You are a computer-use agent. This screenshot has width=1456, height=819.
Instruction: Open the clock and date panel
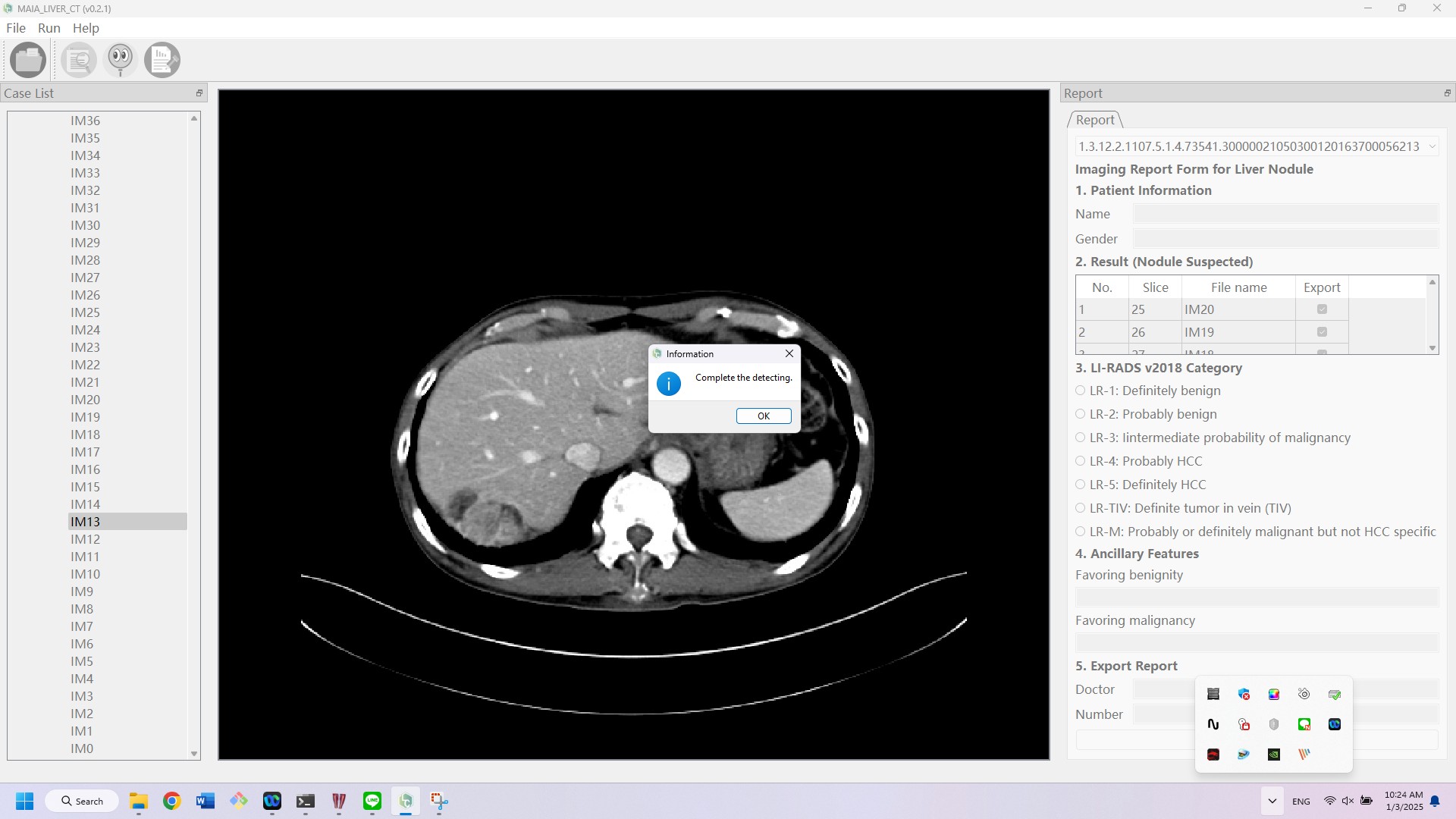click(x=1404, y=801)
